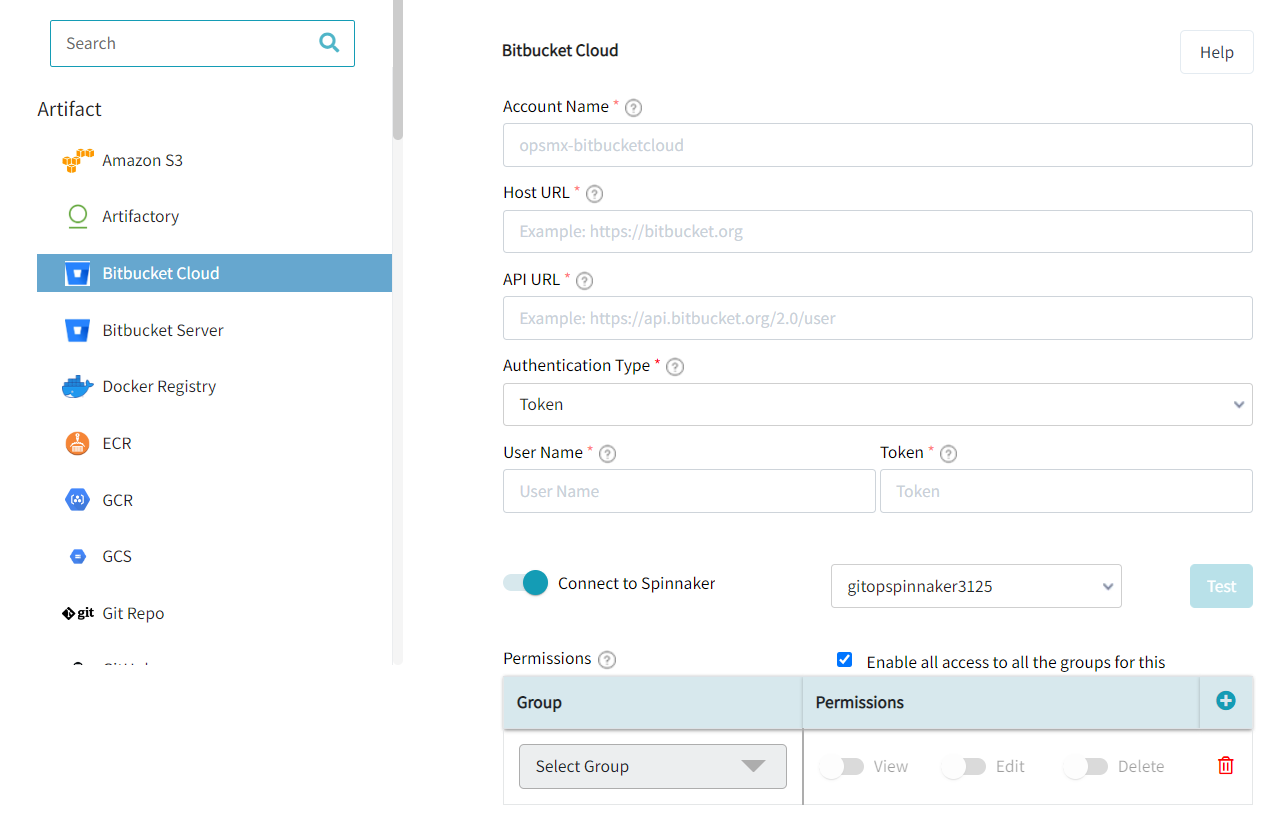1271x817 pixels.
Task: Select the Amazon S3 artifact icon
Action: point(78,160)
